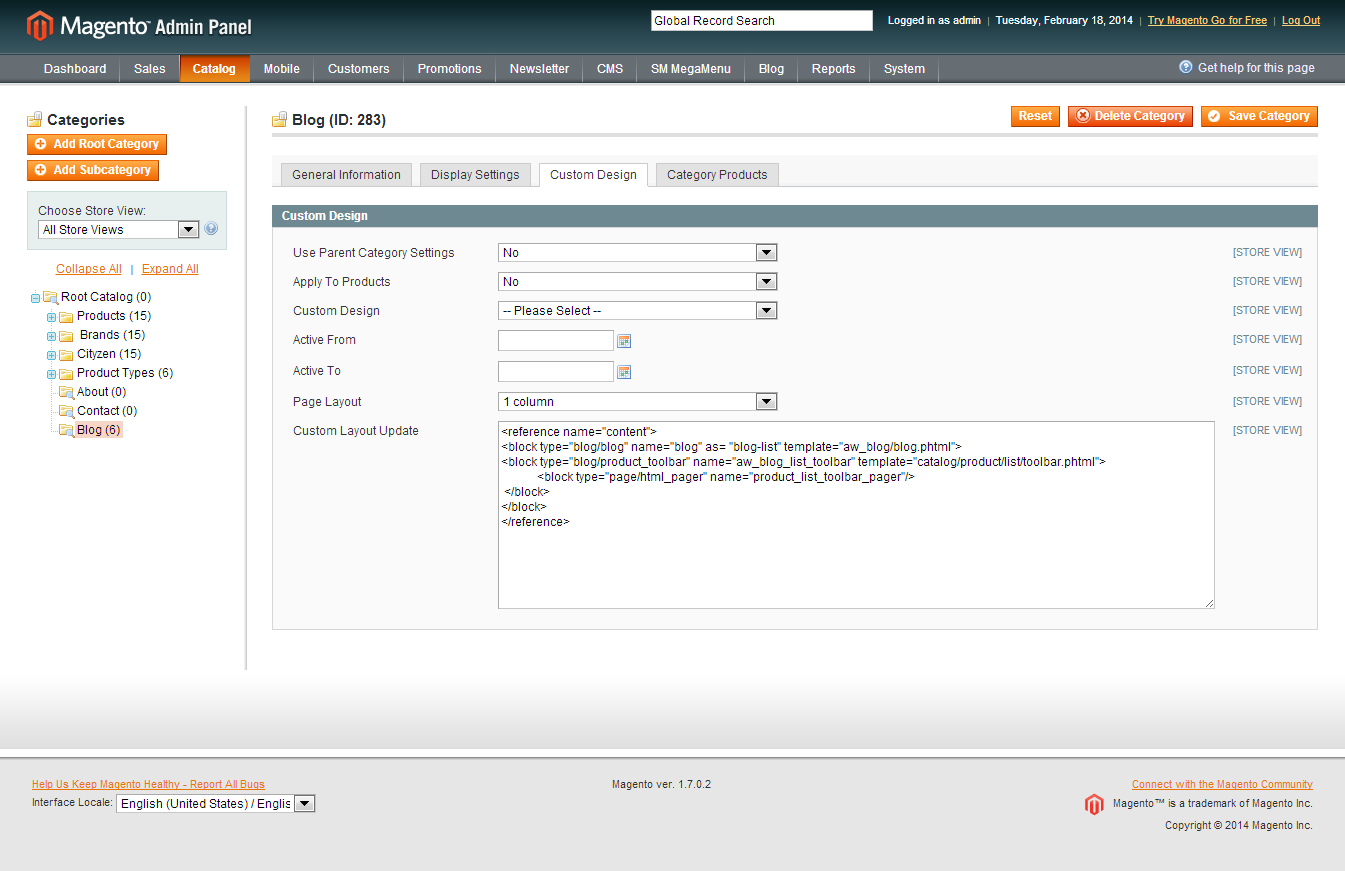Open the Active From calendar picker
Screen dimensions: 1345x871
point(624,341)
